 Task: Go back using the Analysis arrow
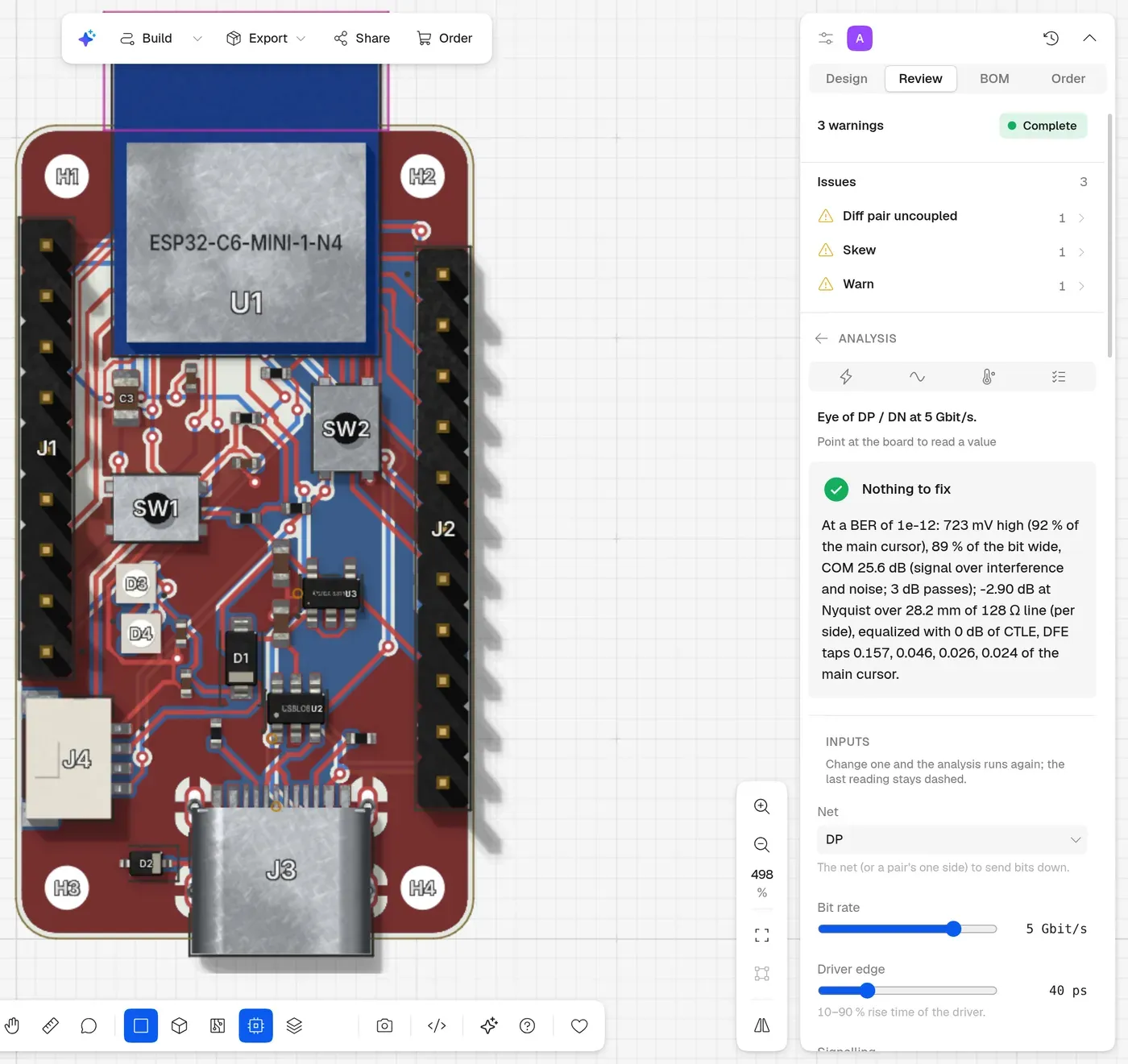[x=821, y=338]
